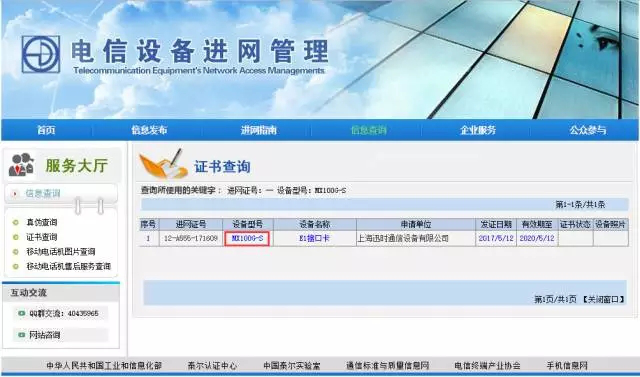Click the 关闭窗口 button
Viewport: 640px width, 377px height.
click(603, 299)
